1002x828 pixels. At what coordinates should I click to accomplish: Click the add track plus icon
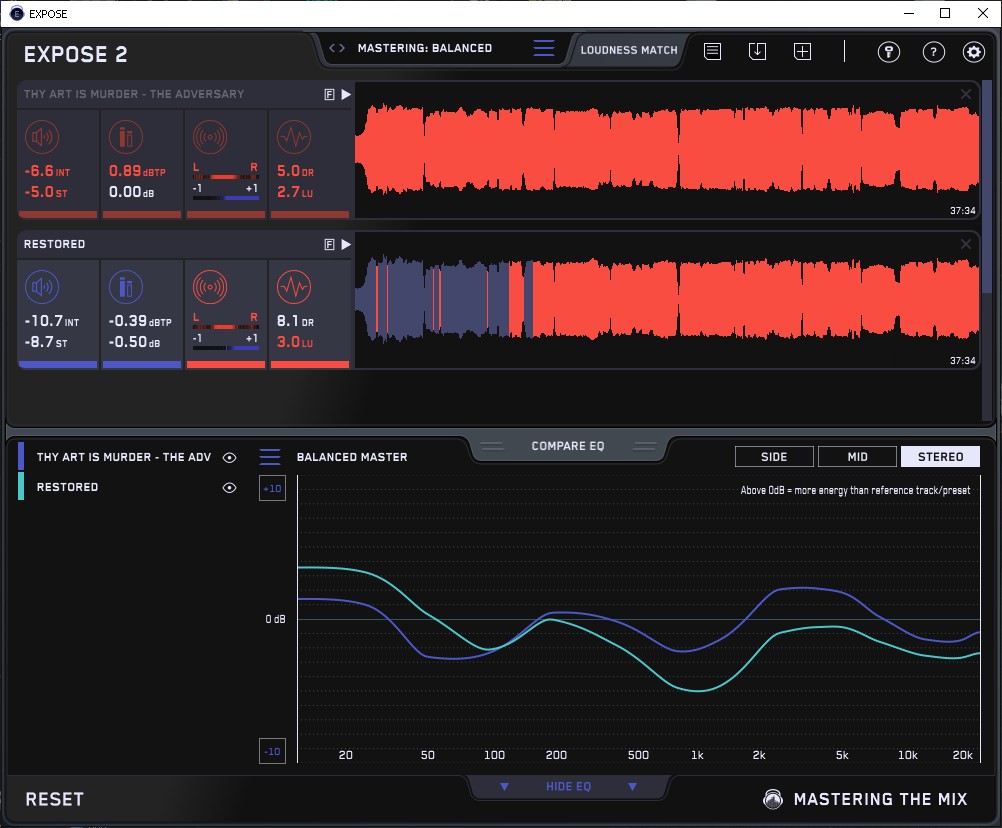802,51
